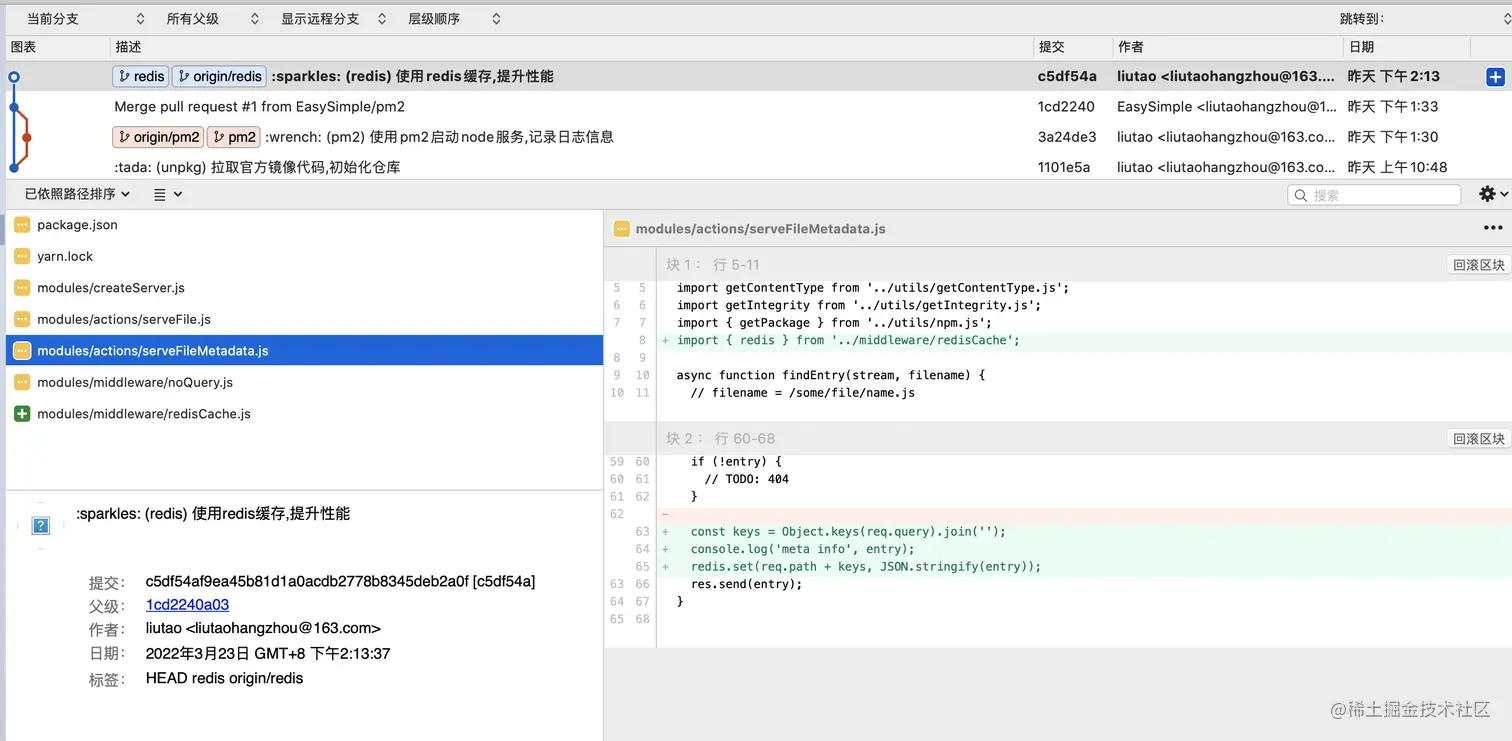Click the '块 2: 行 60-68' hunk header
Screen dimensions: 1512x741
pyautogui.click(x=720, y=439)
